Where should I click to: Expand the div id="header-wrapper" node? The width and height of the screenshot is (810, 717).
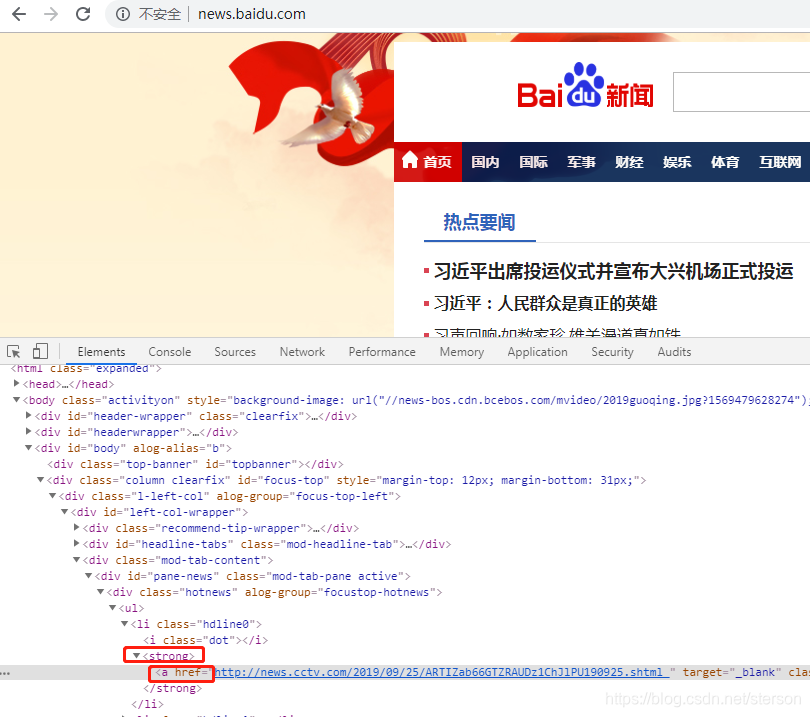pyautogui.click(x=29, y=415)
